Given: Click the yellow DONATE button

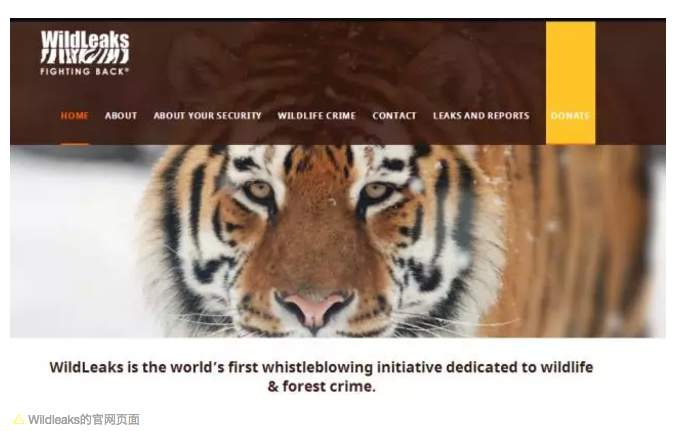Looking at the screenshot, I should click(570, 83).
